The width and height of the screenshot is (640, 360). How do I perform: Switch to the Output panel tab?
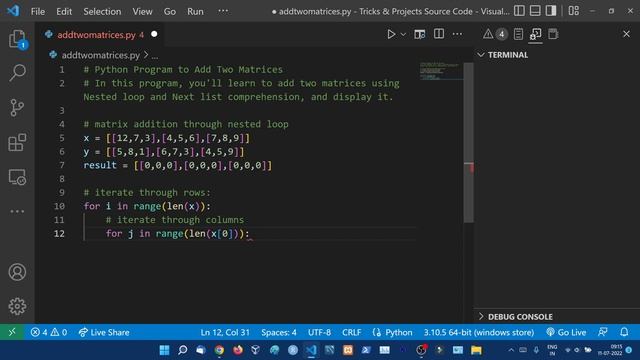click(518, 34)
